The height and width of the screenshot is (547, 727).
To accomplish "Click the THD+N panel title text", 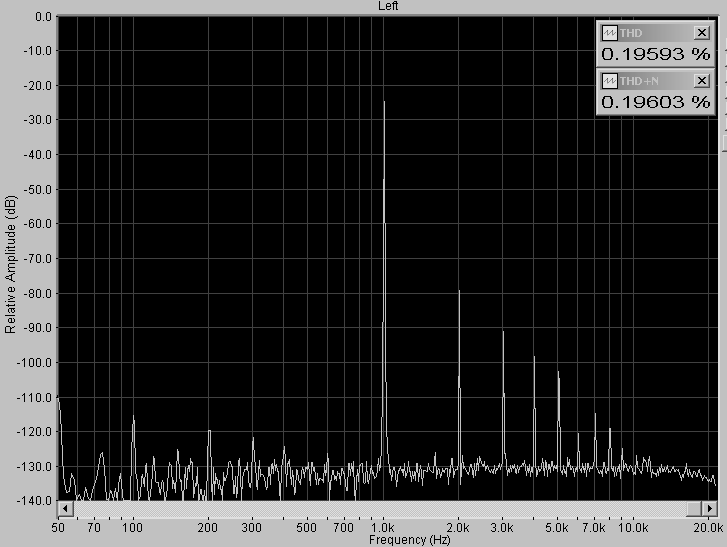I will coord(639,81).
